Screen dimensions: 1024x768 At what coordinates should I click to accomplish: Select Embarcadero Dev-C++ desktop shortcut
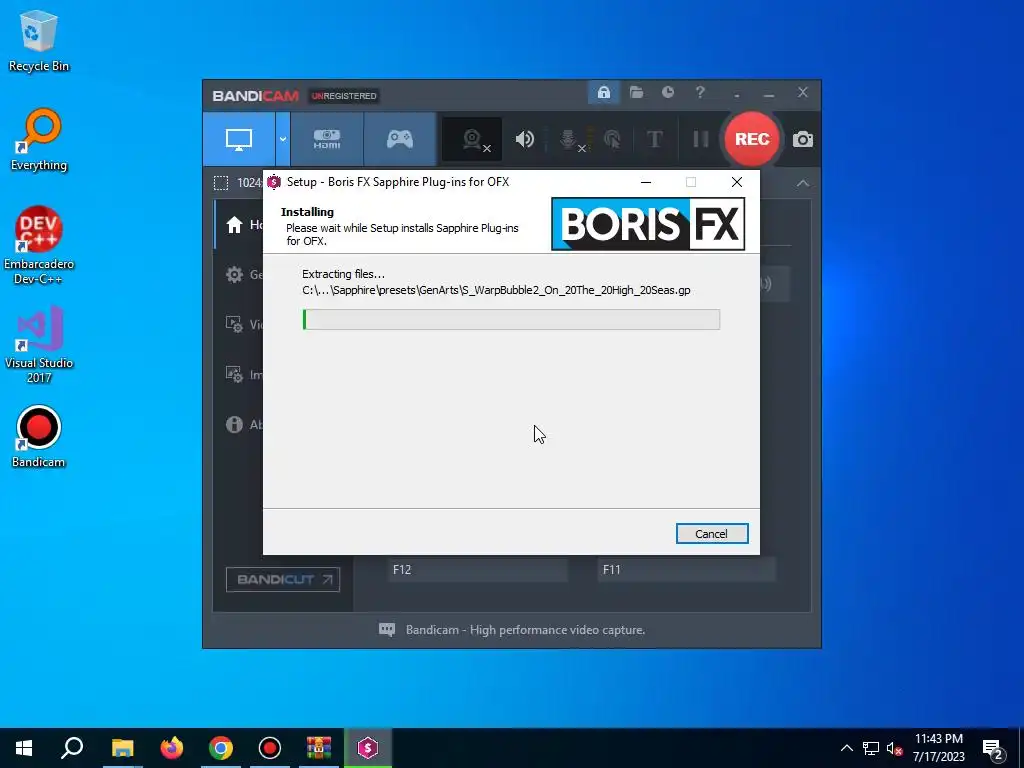(x=39, y=246)
